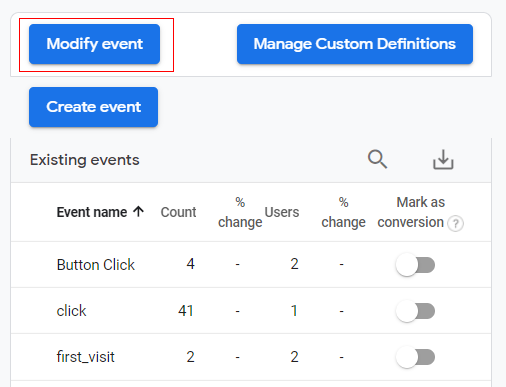
Task: Click the ascending sort arrow icon
Action: coord(138,211)
